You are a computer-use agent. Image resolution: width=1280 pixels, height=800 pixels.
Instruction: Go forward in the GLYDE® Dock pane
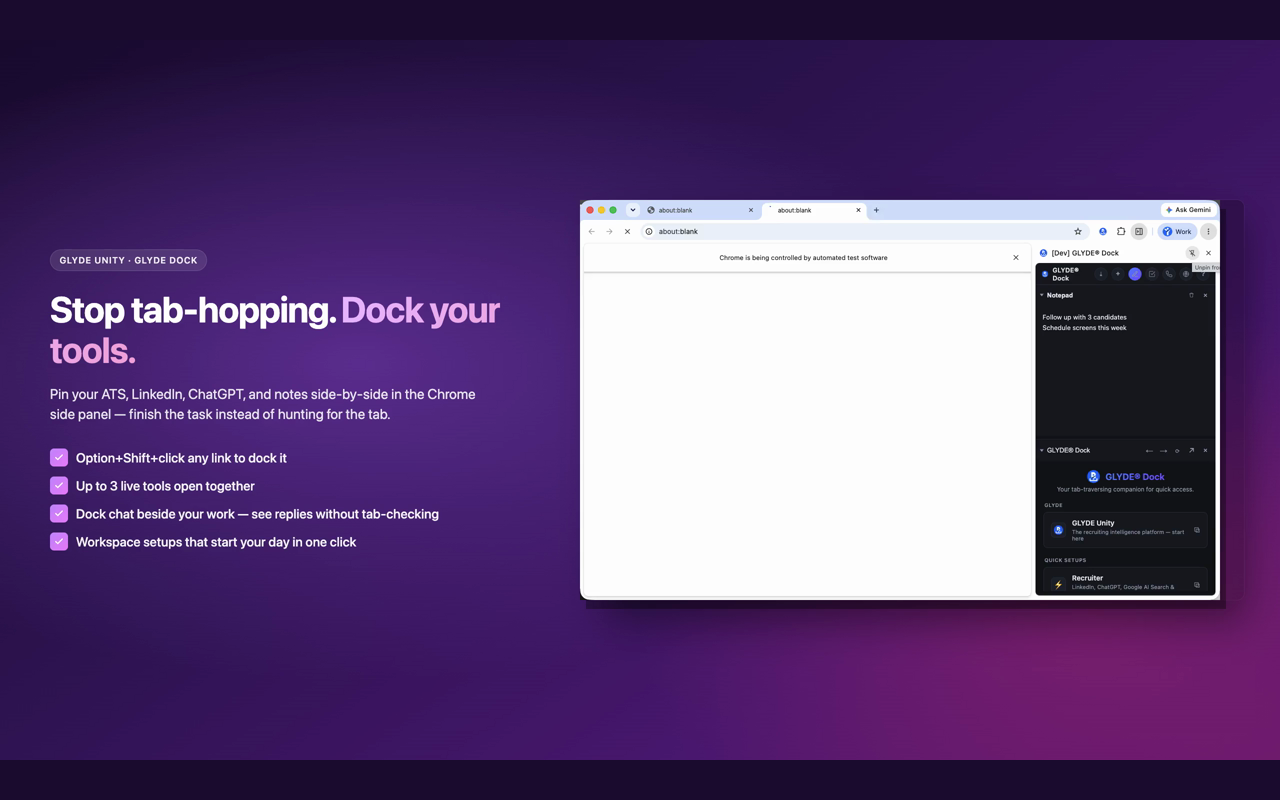pos(1163,450)
